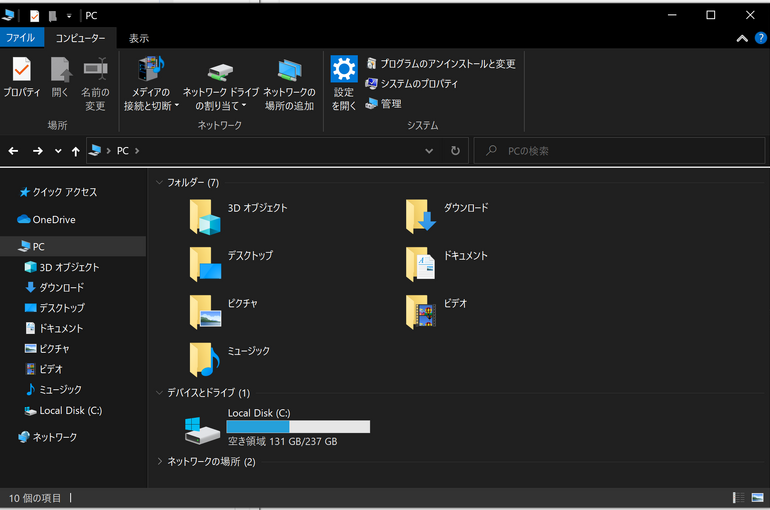Select デスクトップ in the sidebar
Viewport: 770px width, 510px height.
click(x=55, y=308)
